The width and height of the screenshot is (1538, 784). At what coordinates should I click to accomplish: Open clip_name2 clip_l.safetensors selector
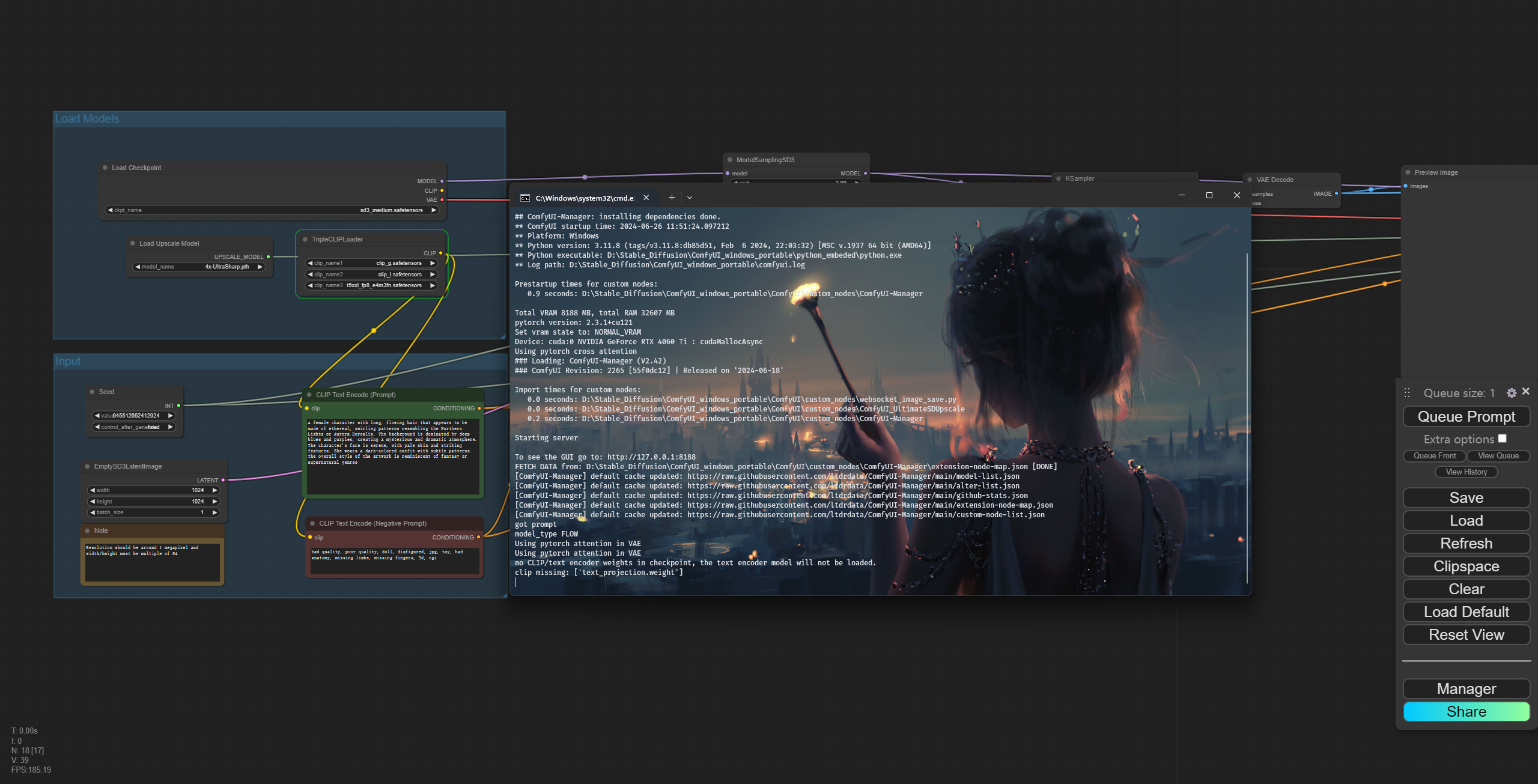click(x=371, y=274)
